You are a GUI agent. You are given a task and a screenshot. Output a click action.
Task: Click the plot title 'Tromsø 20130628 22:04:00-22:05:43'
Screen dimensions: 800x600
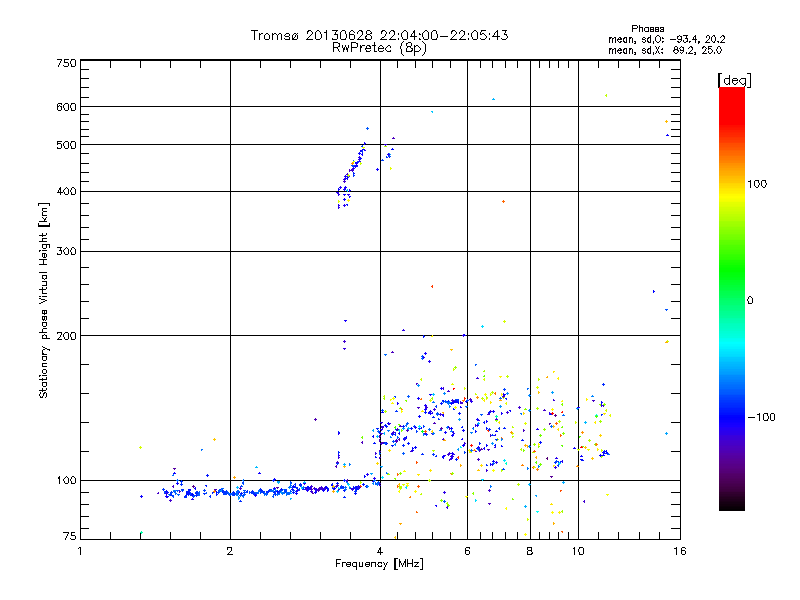point(379,35)
